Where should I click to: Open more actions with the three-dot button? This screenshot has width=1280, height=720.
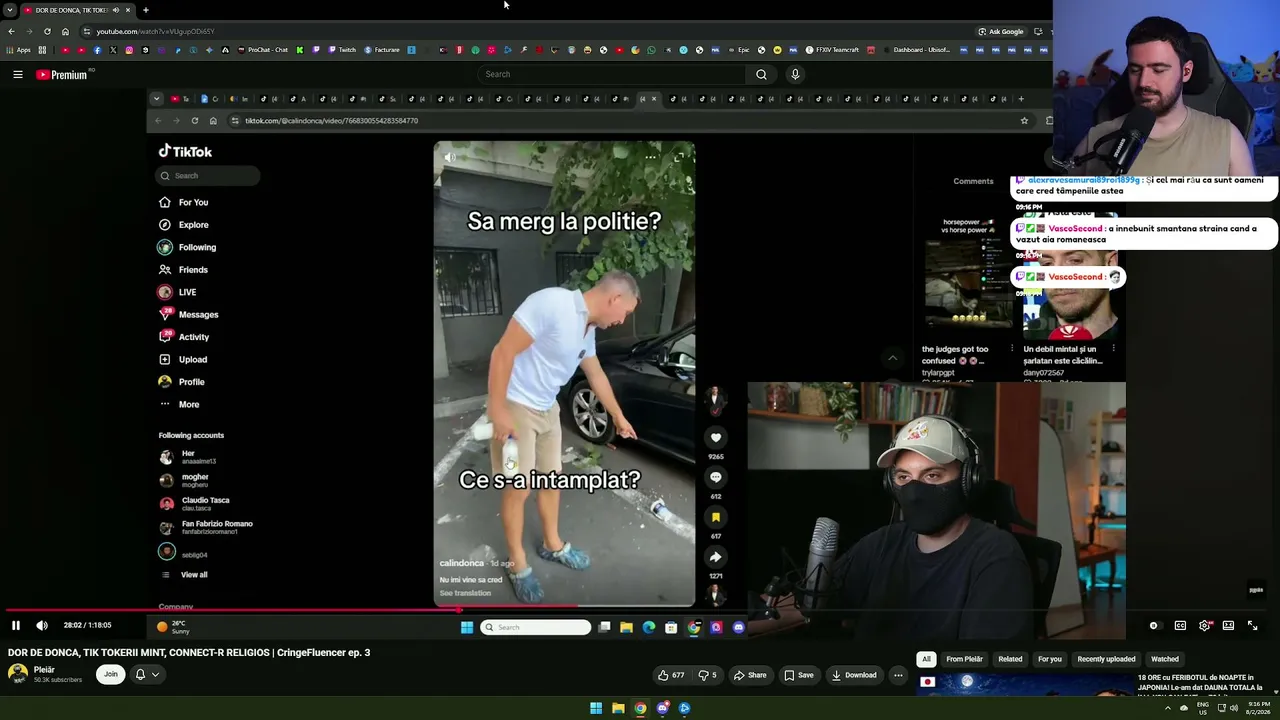898,675
